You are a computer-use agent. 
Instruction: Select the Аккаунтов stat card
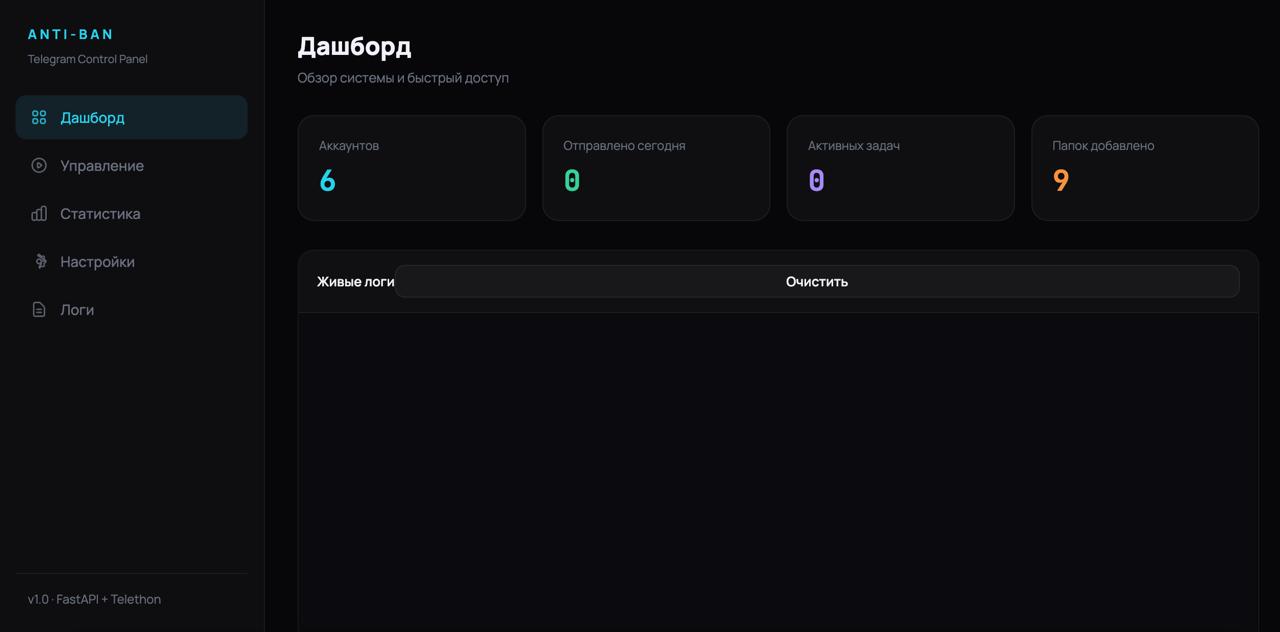click(x=411, y=168)
